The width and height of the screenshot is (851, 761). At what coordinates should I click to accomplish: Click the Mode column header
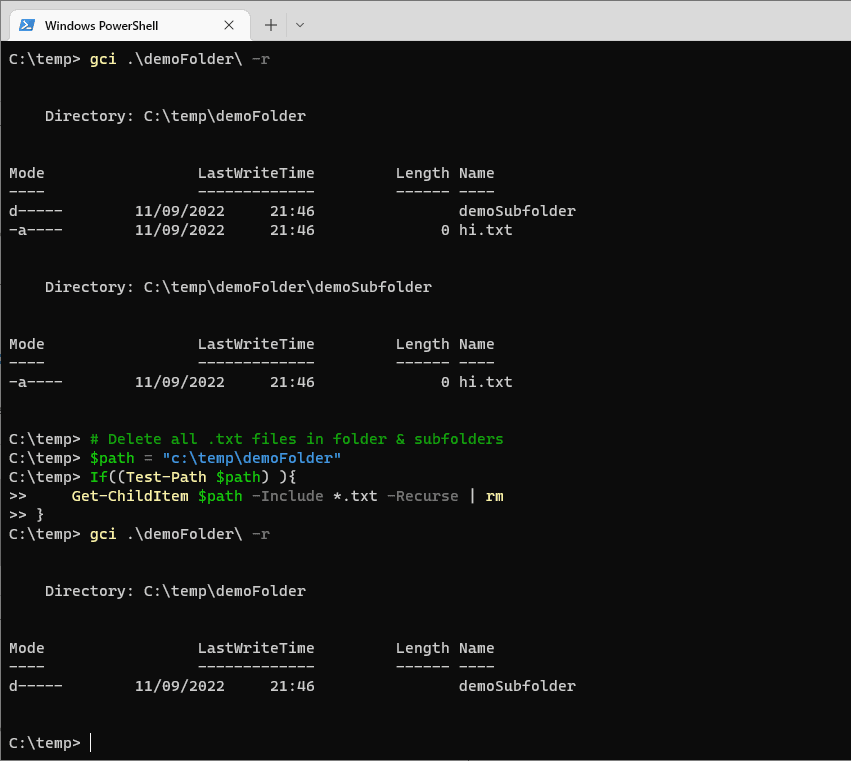click(26, 172)
